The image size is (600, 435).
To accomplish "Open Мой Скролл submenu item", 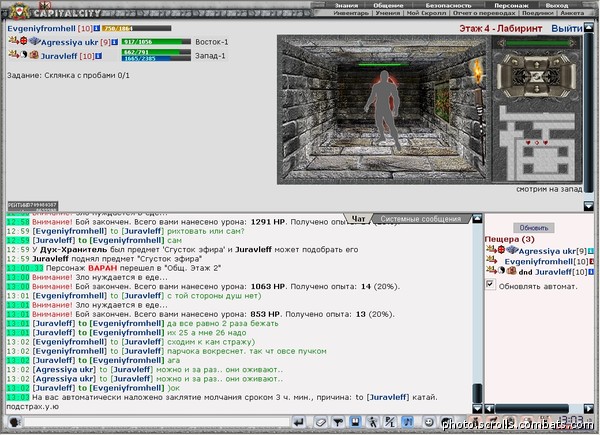I will tap(426, 13).
